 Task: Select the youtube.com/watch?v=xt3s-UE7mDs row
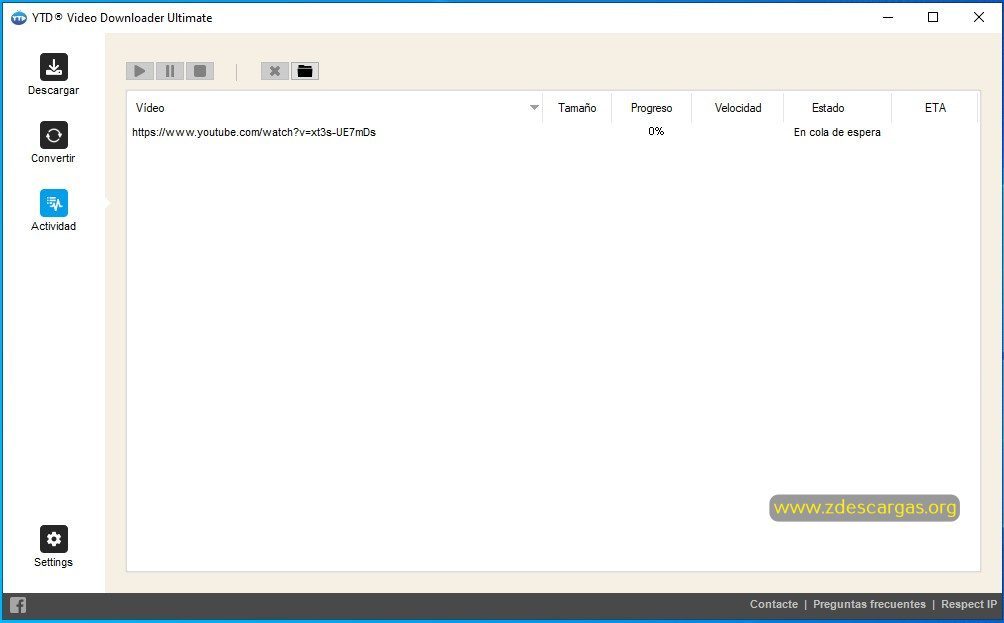[x=553, y=132]
